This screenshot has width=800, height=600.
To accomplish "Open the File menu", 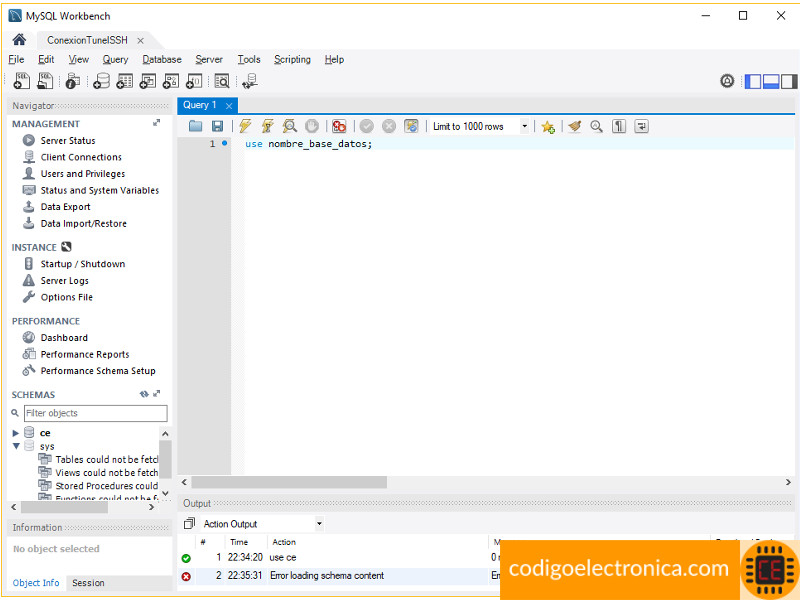I will (x=16, y=59).
